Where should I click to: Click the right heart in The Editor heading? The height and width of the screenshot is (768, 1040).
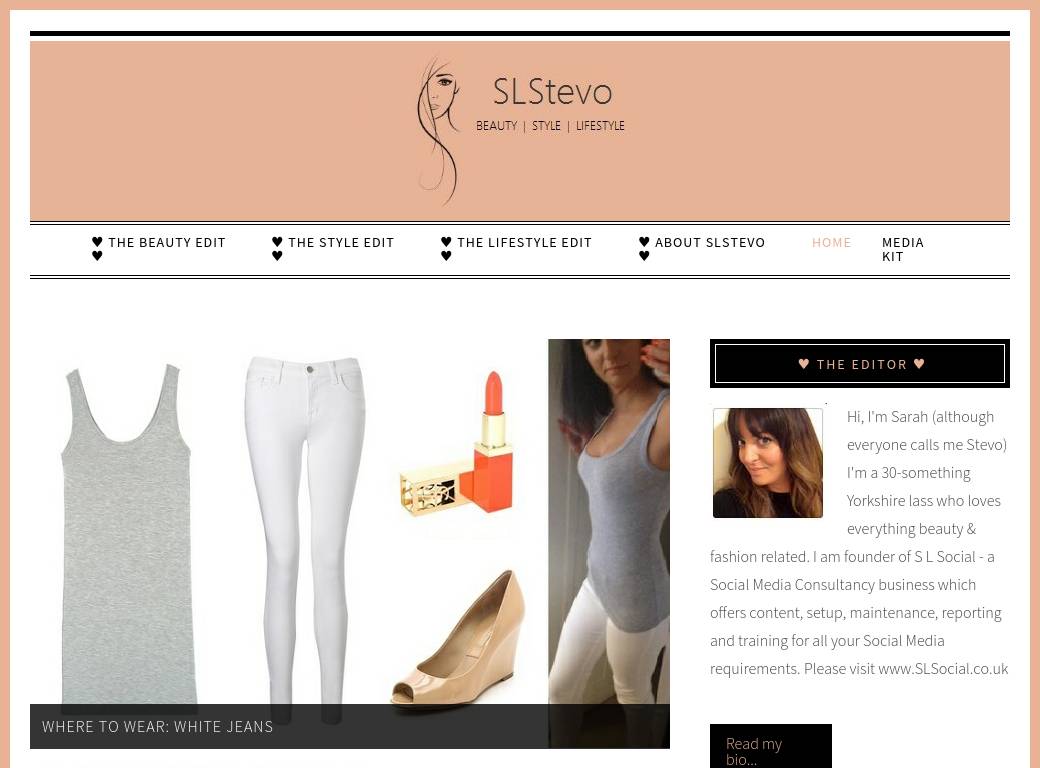pyautogui.click(x=919, y=363)
